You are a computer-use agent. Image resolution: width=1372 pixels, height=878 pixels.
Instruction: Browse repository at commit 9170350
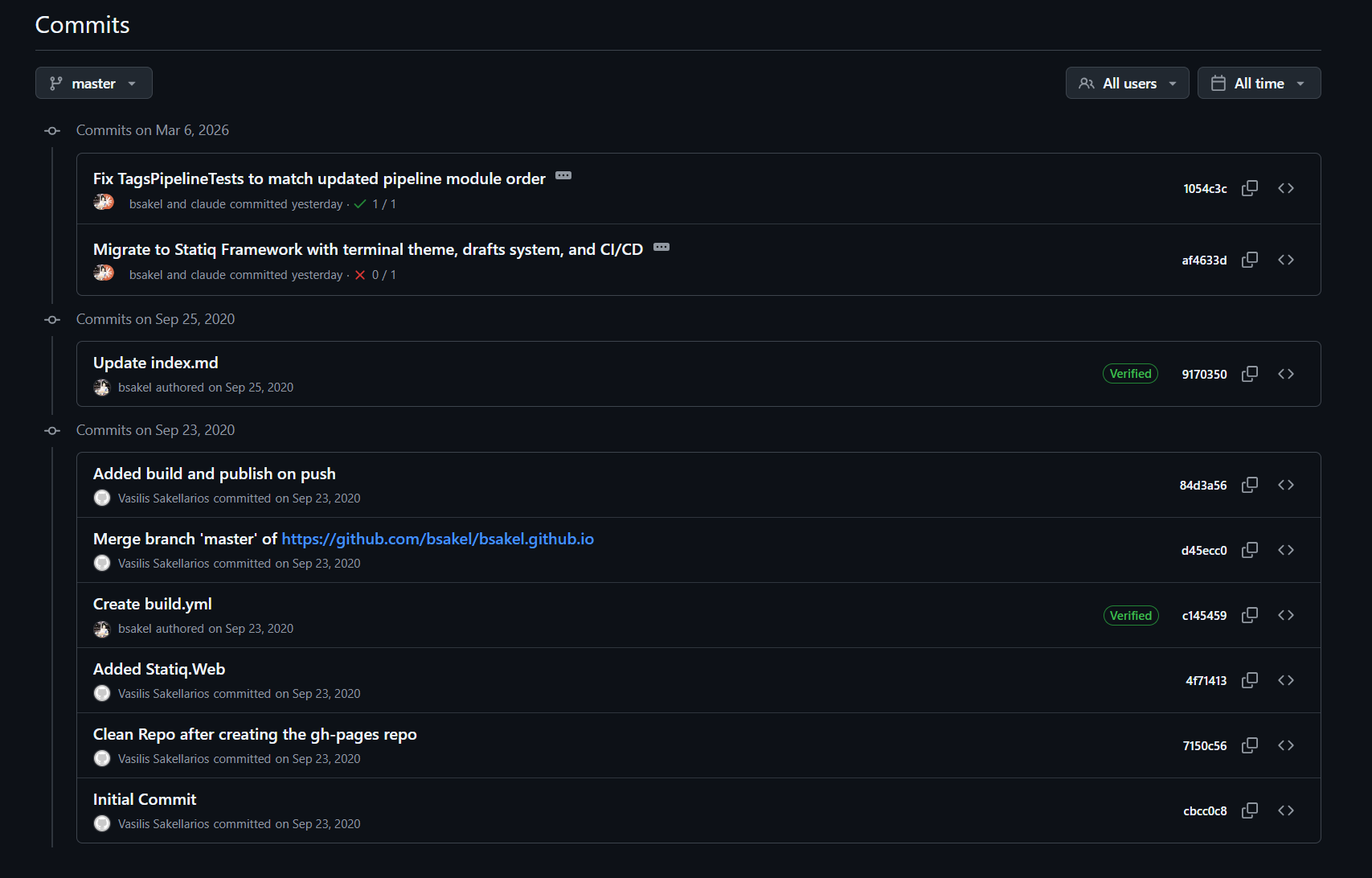pos(1285,373)
